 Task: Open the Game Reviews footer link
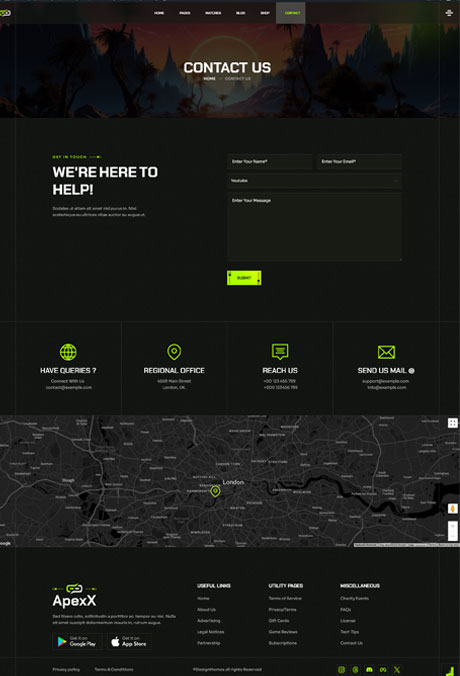283,632
